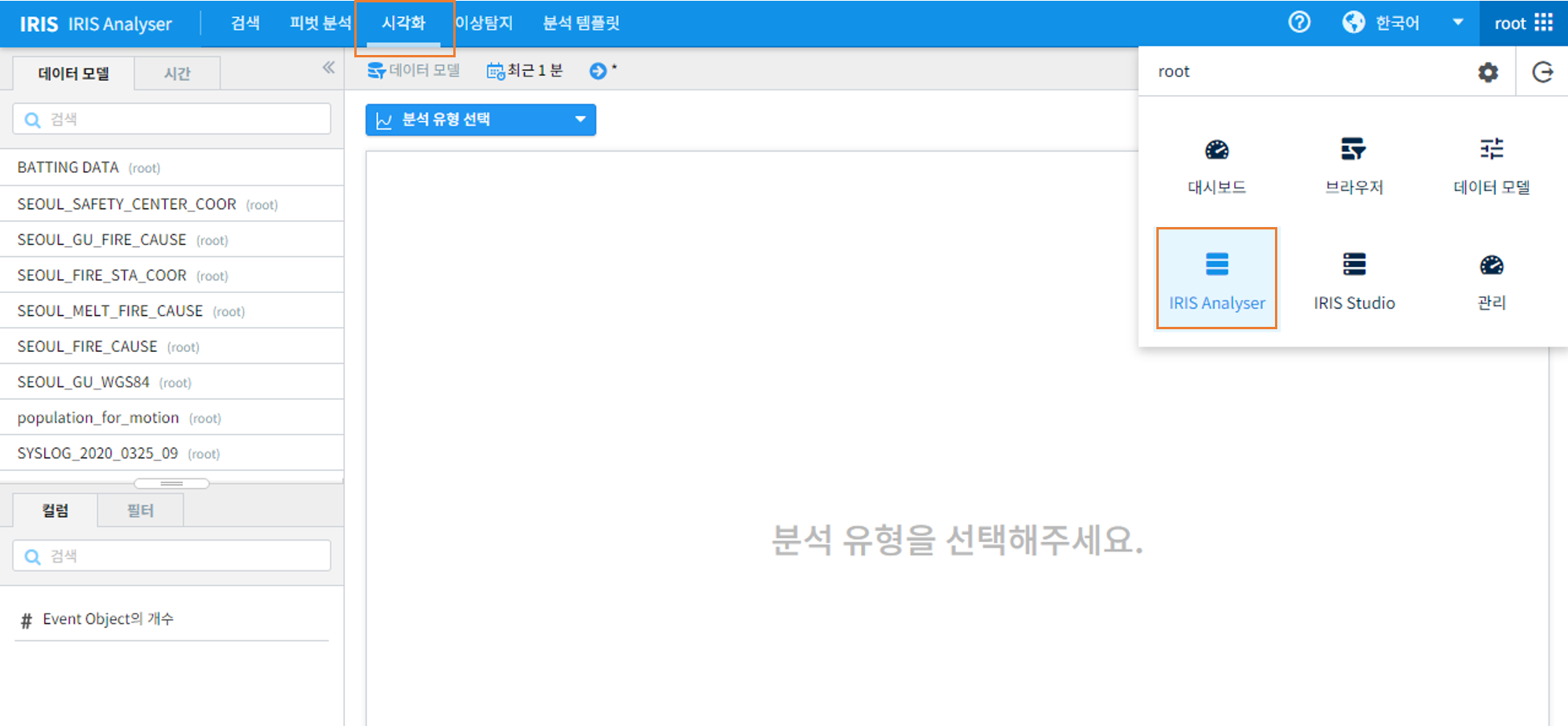Click the globe language icon
Screen dimensions: 1568x726
pos(1354,22)
